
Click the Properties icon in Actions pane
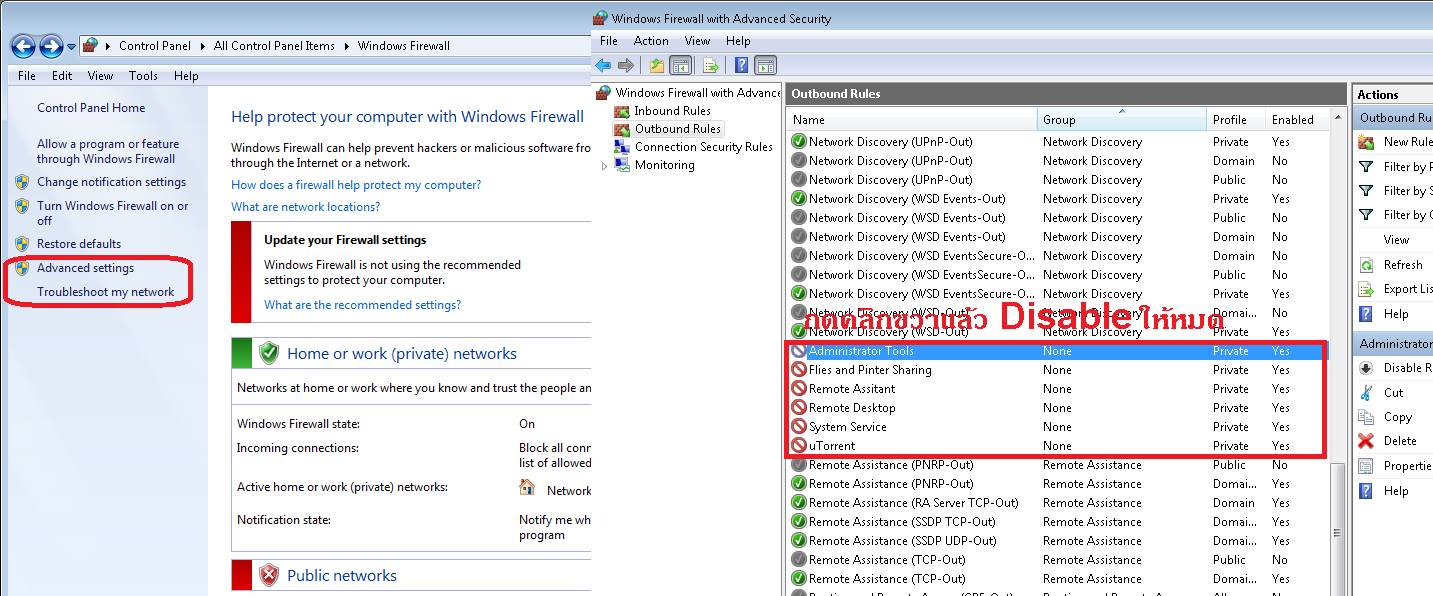[x=1366, y=466]
